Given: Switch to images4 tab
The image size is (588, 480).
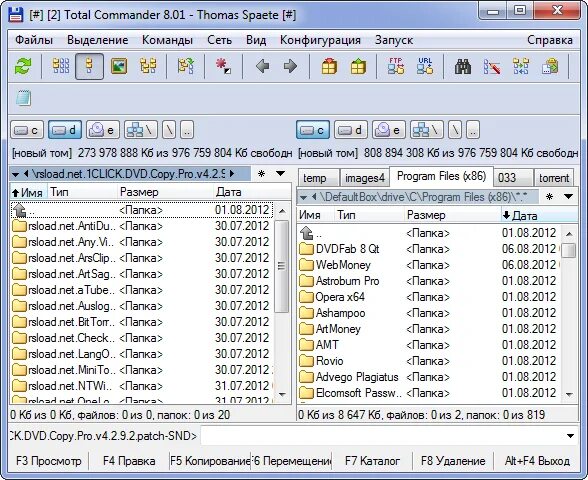Looking at the screenshot, I should tap(364, 178).
